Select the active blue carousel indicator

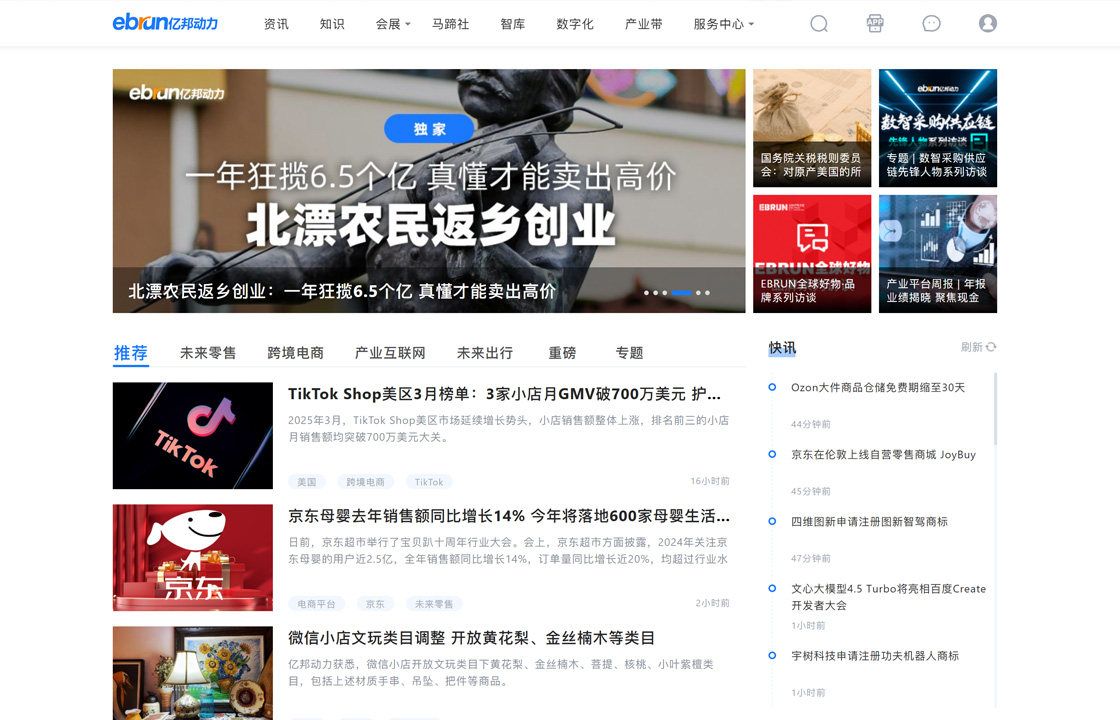click(x=681, y=293)
